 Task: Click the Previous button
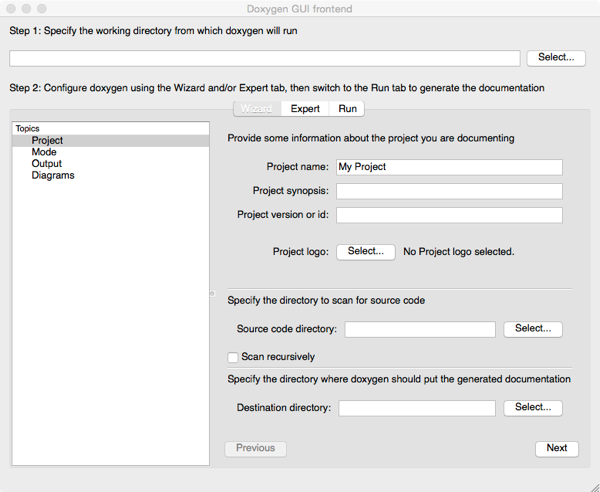pyautogui.click(x=255, y=448)
